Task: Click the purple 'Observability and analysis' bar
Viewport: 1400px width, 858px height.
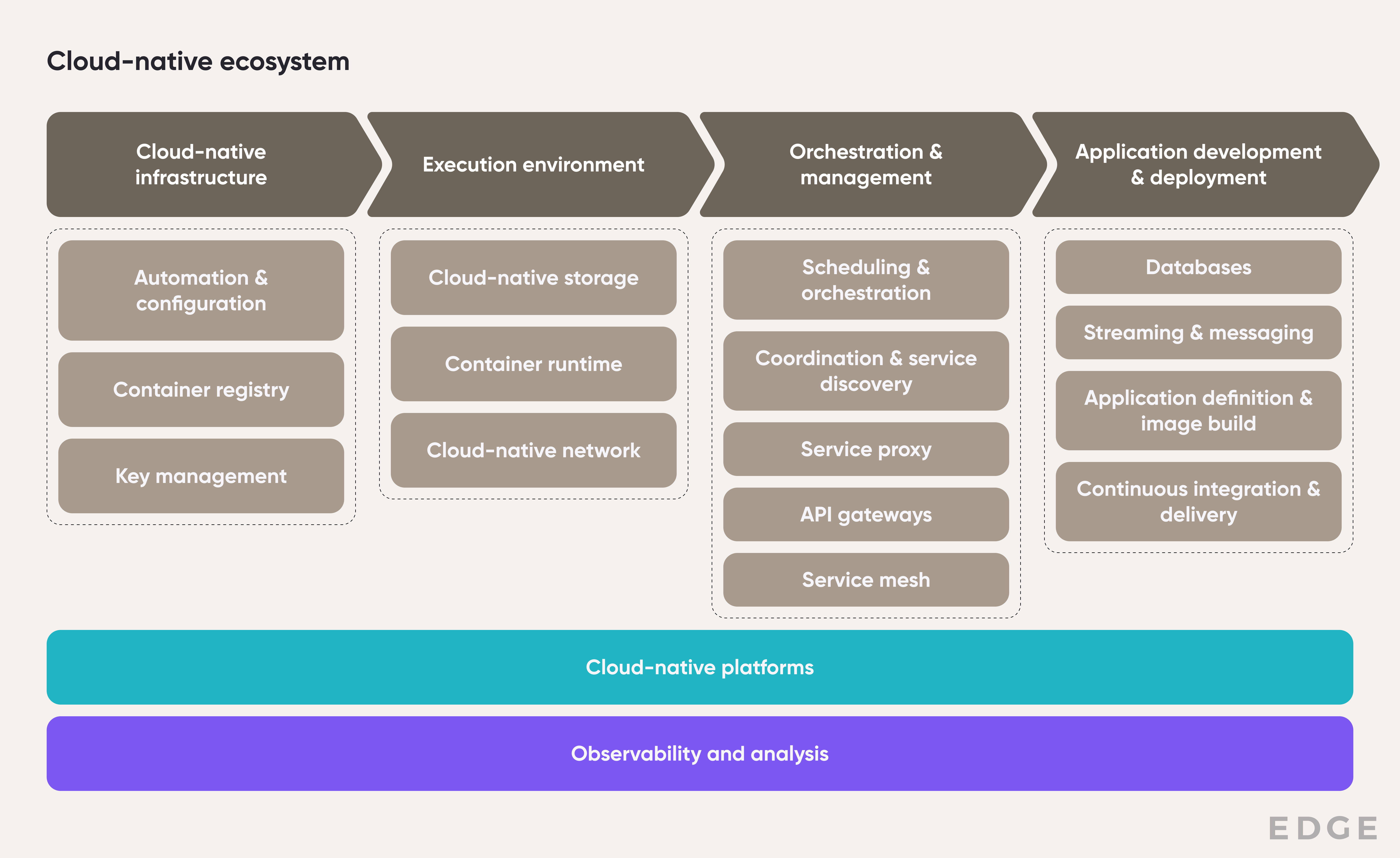Action: click(x=700, y=753)
